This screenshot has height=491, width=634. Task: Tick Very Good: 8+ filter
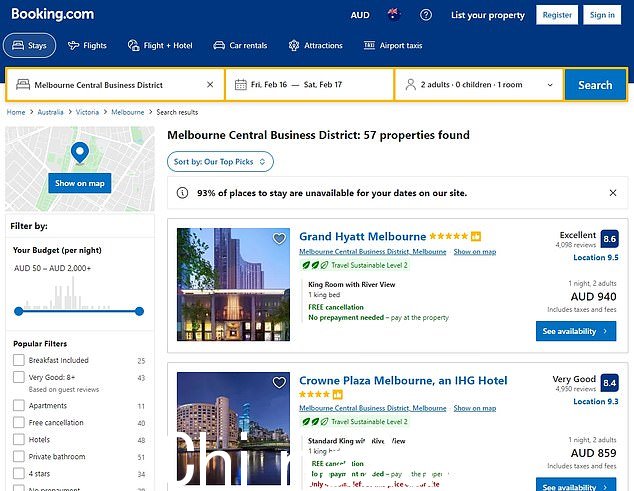pyautogui.click(x=19, y=377)
